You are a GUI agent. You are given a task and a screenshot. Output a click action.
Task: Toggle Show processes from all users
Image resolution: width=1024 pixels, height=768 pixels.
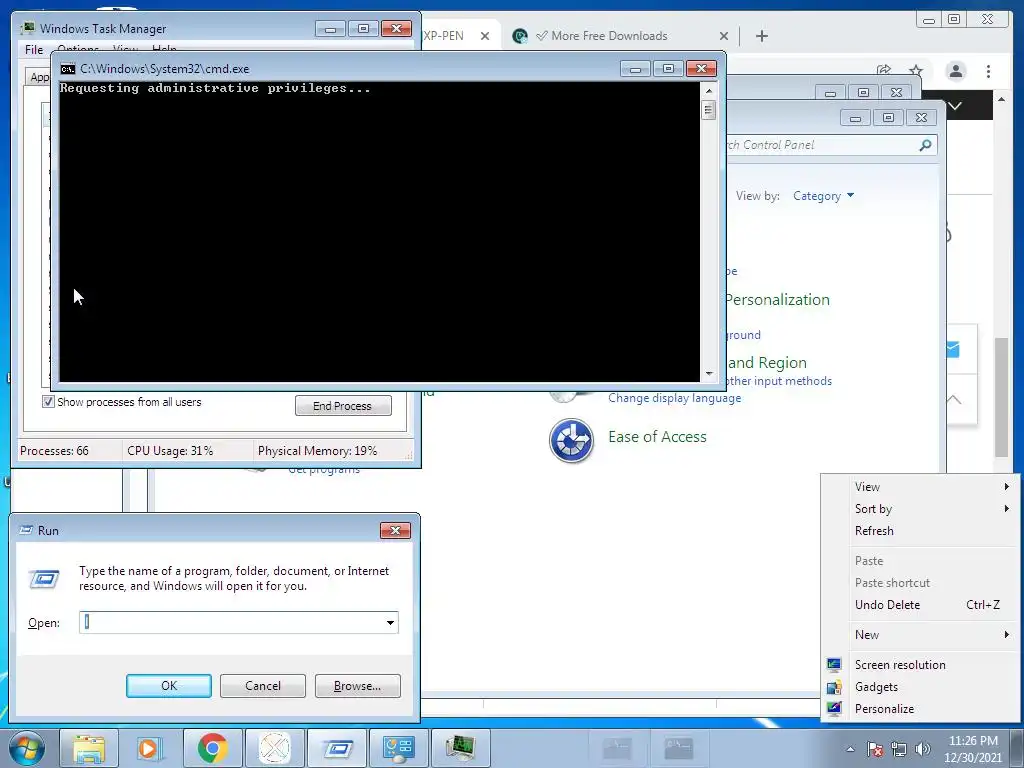[x=48, y=402]
